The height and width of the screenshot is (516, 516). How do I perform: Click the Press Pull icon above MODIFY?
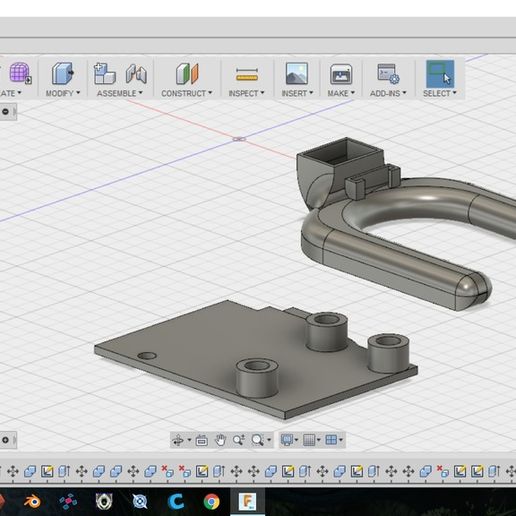click(x=63, y=73)
